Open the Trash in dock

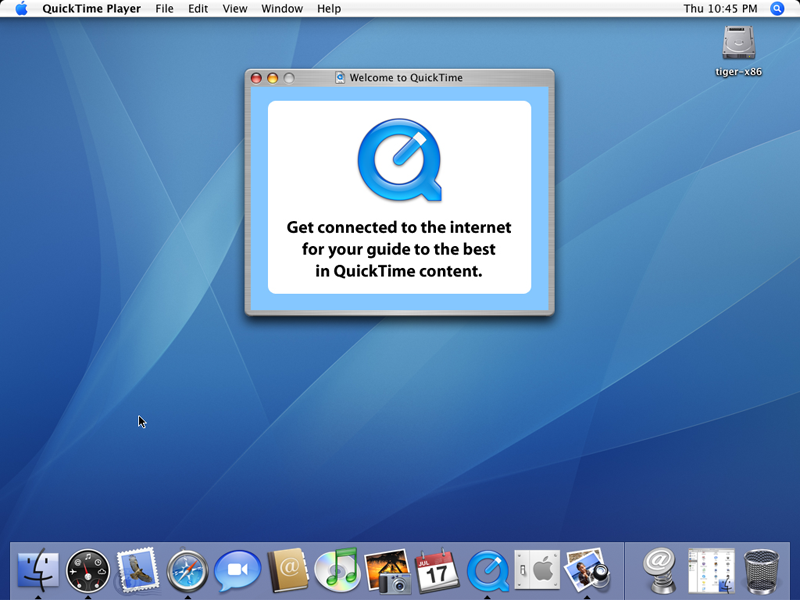[762, 570]
